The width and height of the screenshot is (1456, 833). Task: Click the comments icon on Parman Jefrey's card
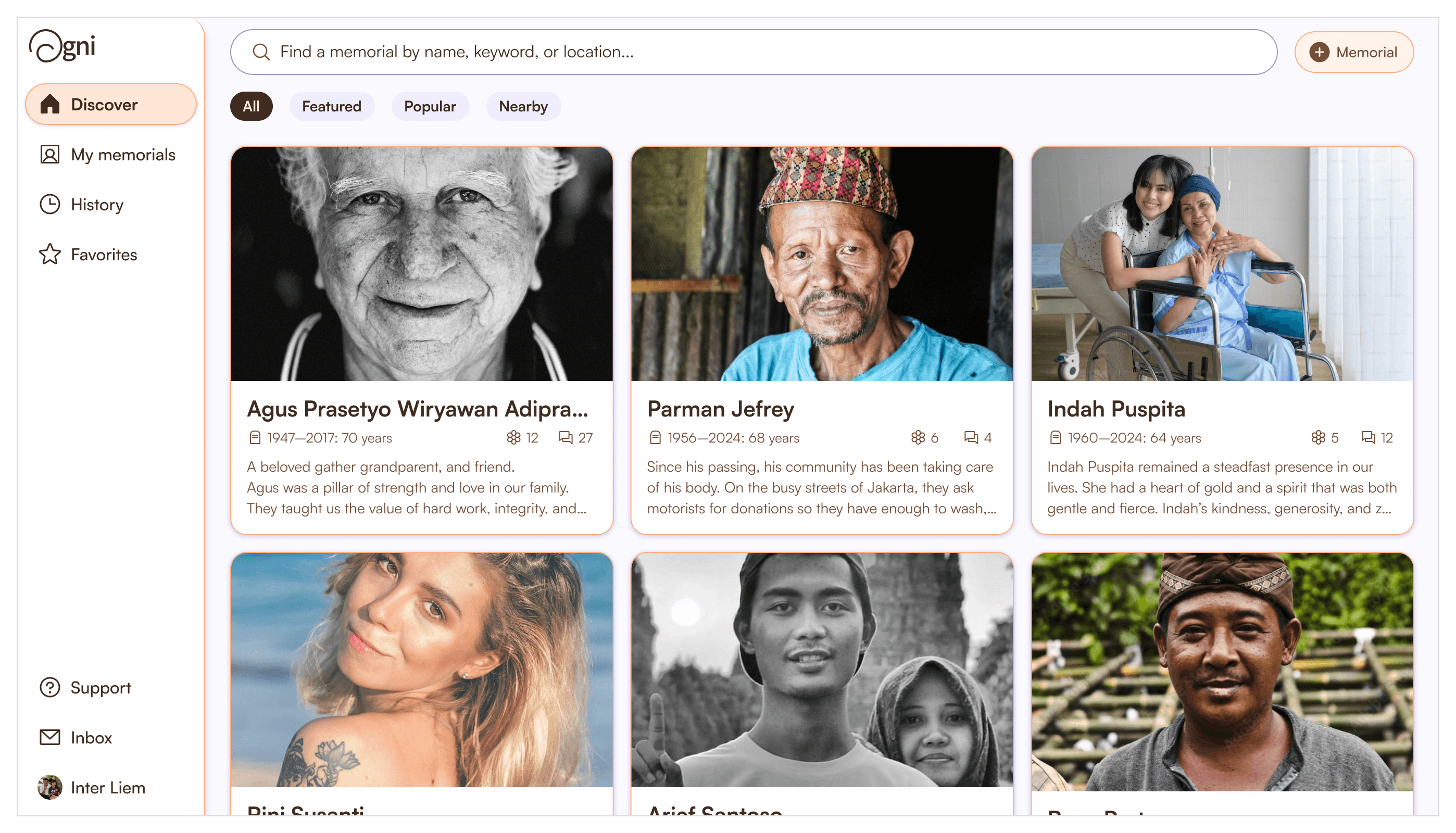(971, 438)
